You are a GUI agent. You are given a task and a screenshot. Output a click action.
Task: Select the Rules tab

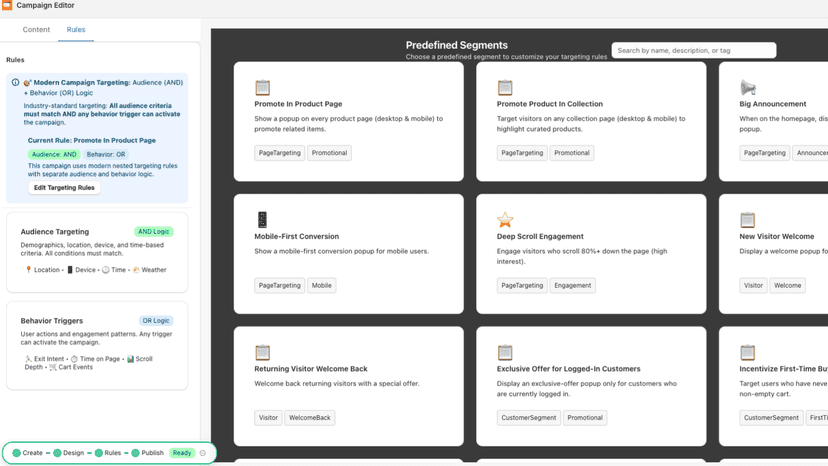coord(76,30)
